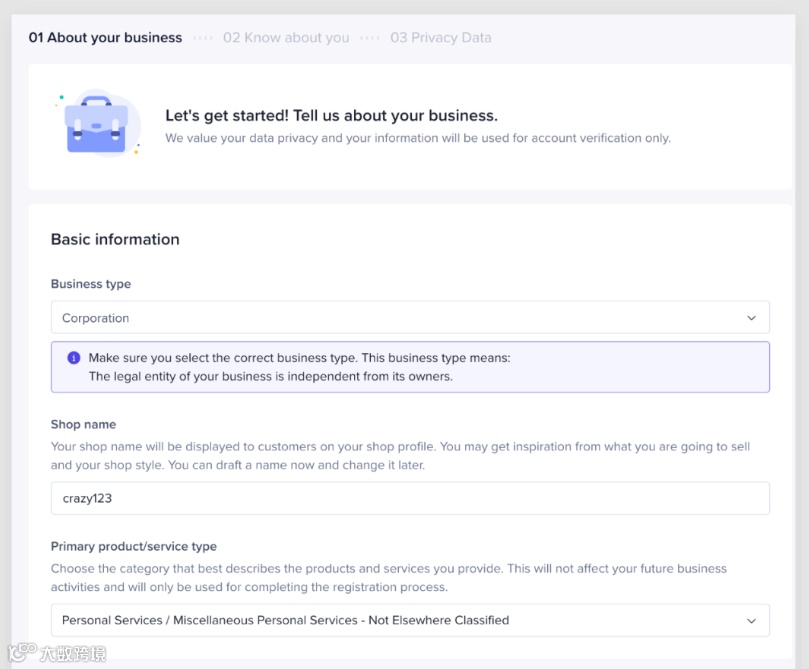Switch to the 02 Know about you step
The width and height of the screenshot is (809, 669).
286,38
